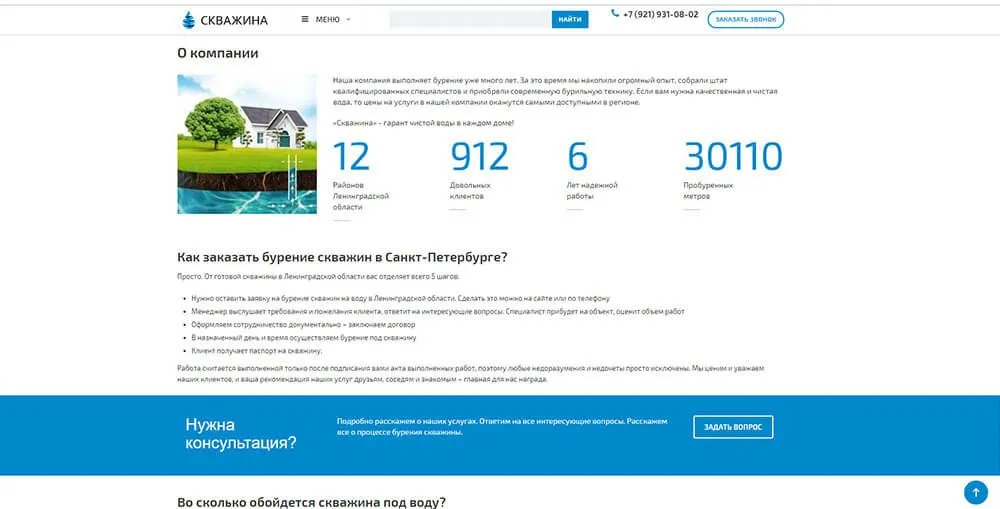Click the 12 districts counter number

click(351, 157)
